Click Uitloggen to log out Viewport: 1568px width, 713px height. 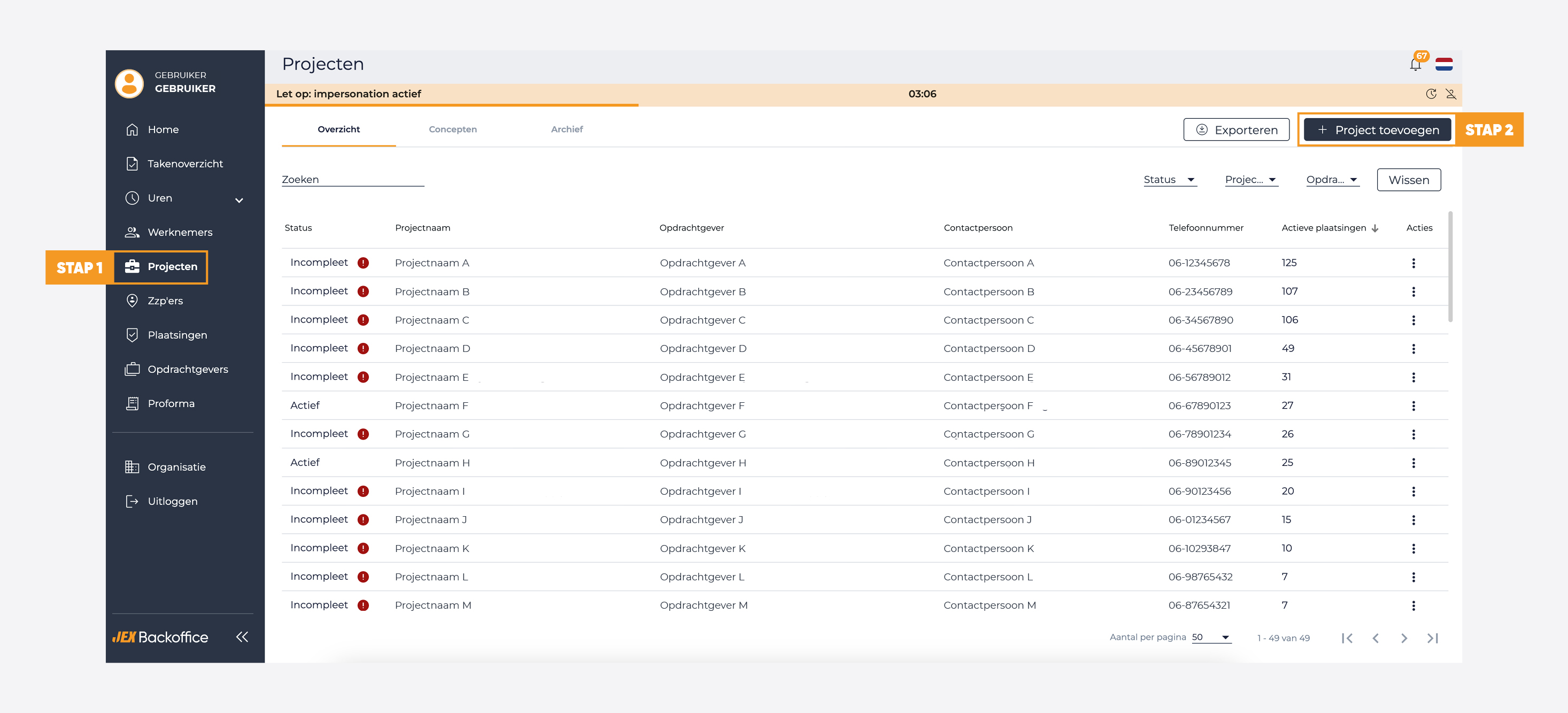coord(161,501)
